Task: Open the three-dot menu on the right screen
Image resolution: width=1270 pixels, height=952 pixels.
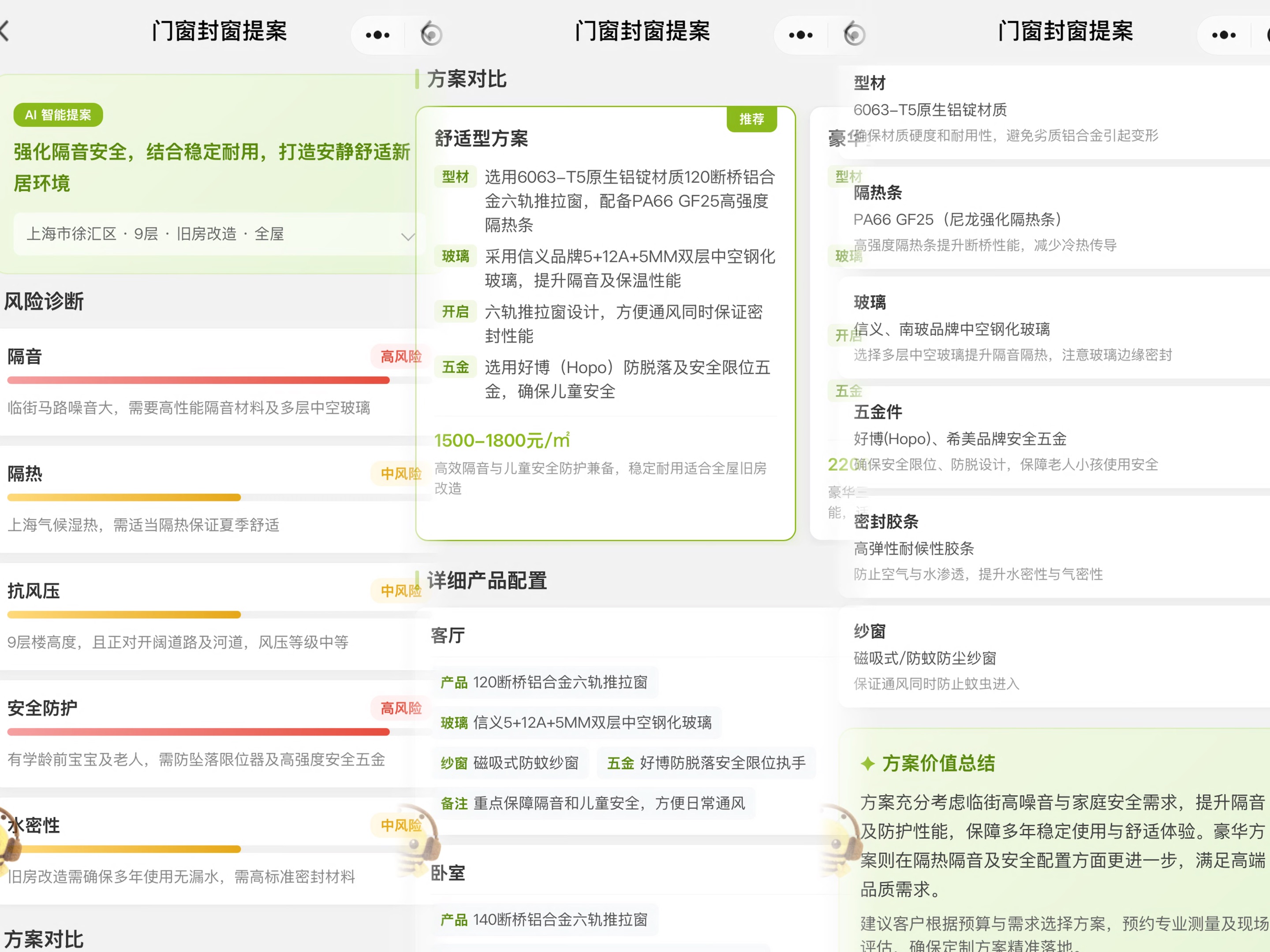Action: pyautogui.click(x=1224, y=35)
